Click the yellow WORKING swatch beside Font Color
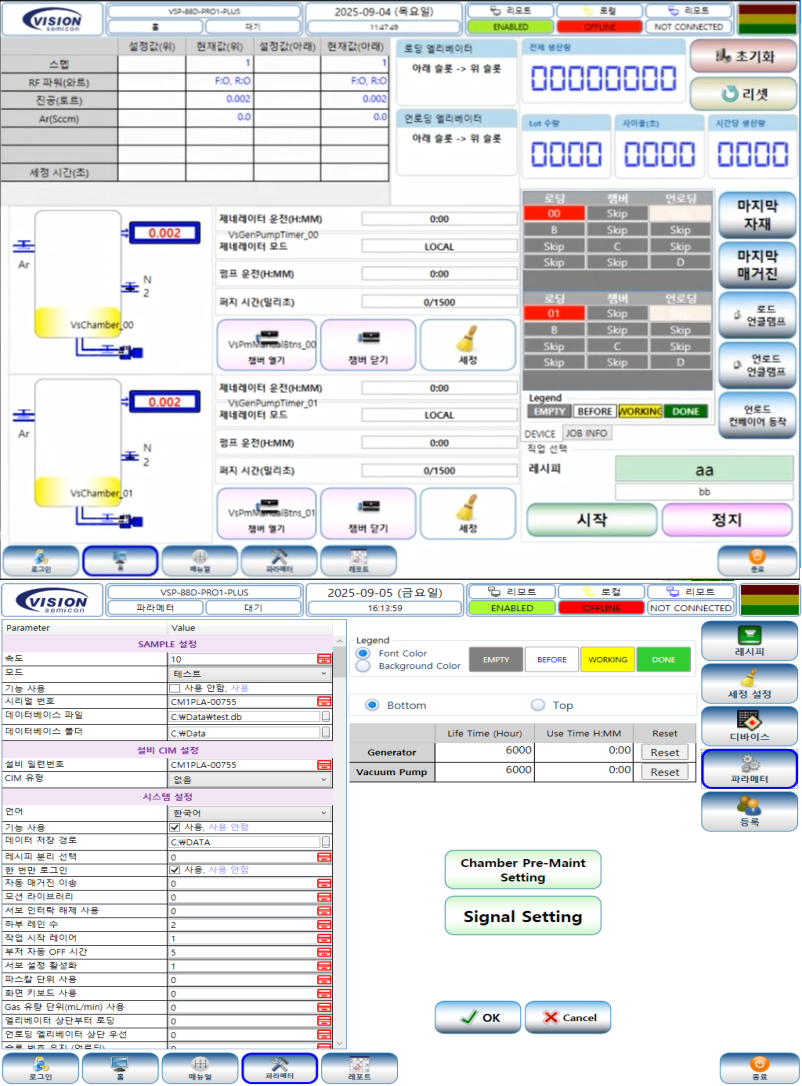Screen dimensions: 802x1086 (x=607, y=660)
